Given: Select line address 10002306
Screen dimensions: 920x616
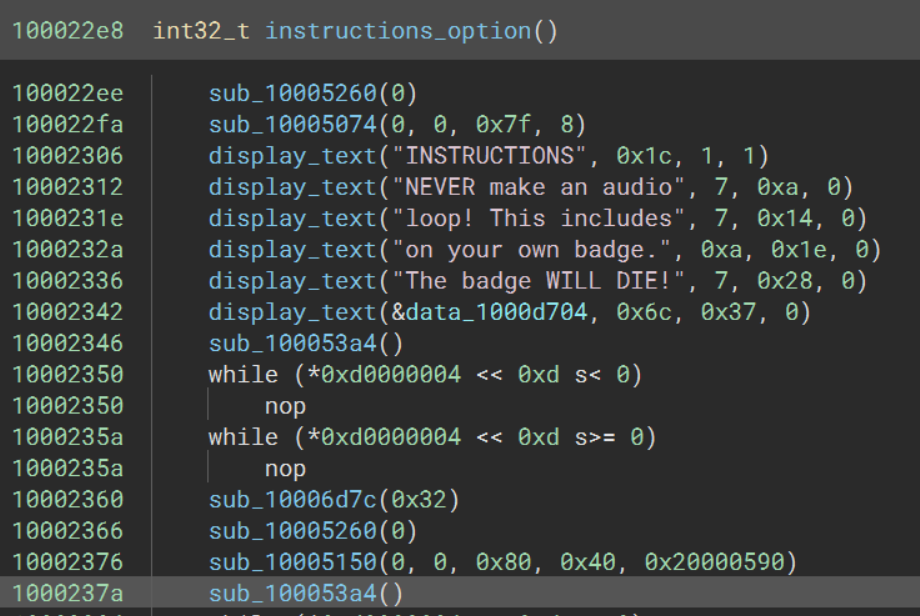Looking at the screenshot, I should coord(68,156).
